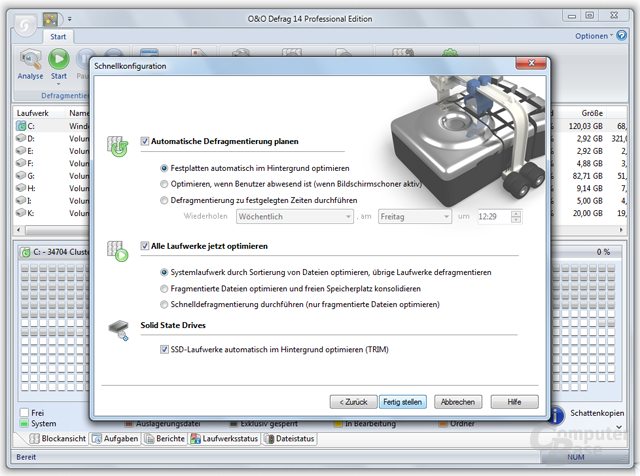The width and height of the screenshot is (640, 476).
Task: Click the quick access toolbar icon
Action: pos(51,19)
